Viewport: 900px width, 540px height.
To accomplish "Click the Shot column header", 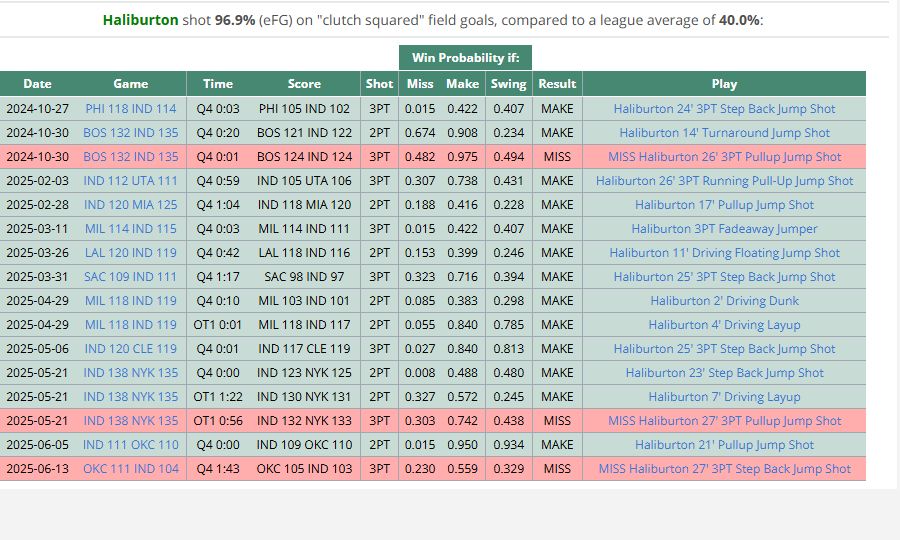I will [x=379, y=84].
